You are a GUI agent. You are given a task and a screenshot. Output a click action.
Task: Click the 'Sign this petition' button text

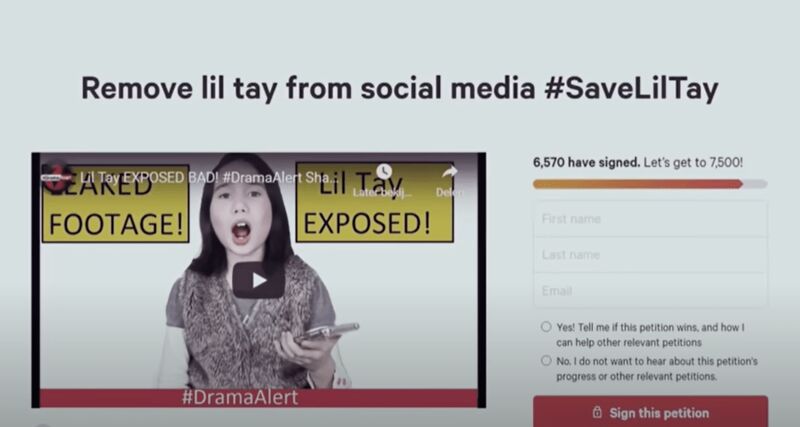click(659, 413)
